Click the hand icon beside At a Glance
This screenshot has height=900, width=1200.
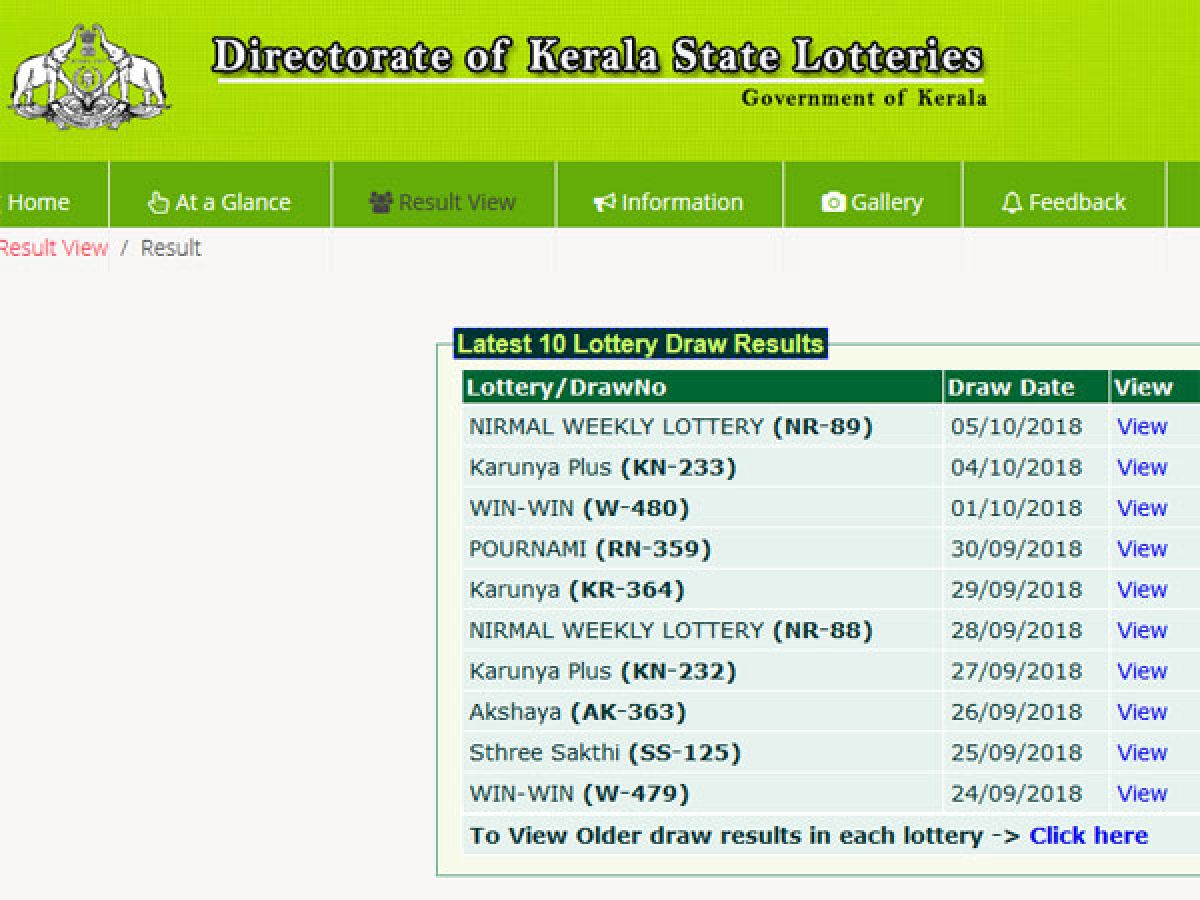pyautogui.click(x=158, y=203)
